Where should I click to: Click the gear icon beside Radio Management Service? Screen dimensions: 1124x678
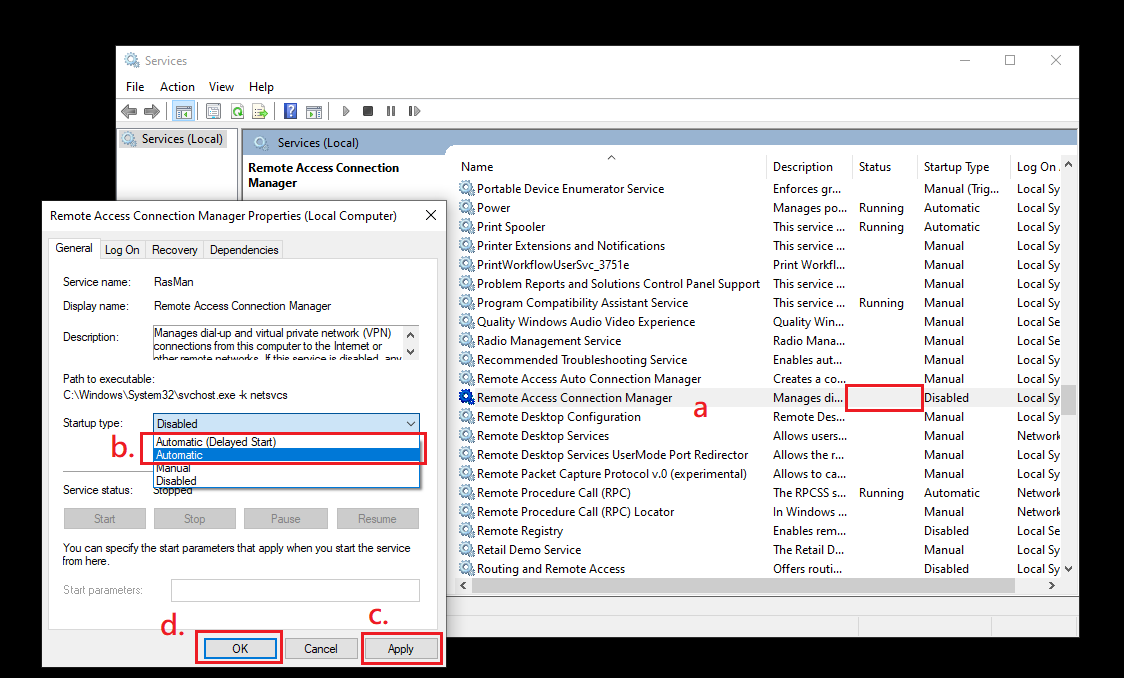coord(467,340)
